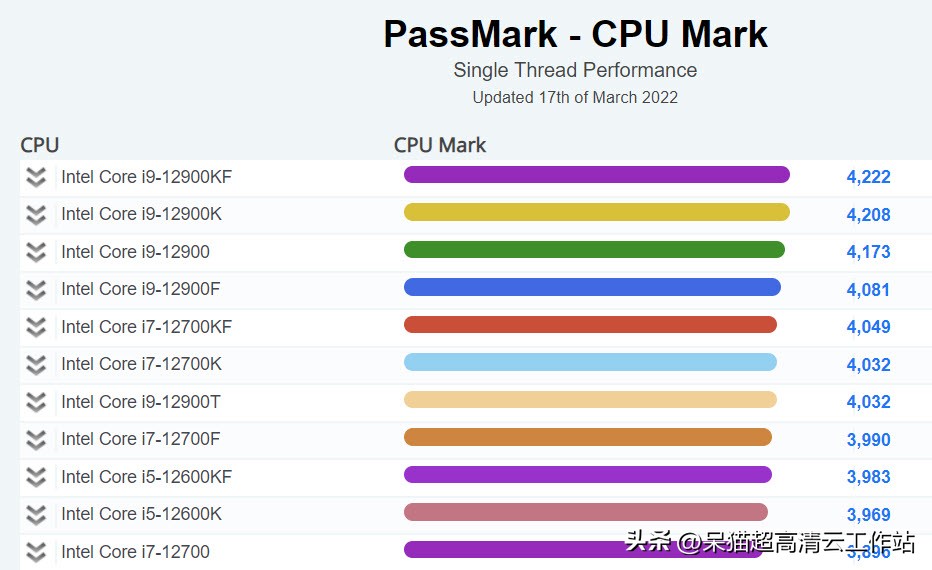Viewport: 932px width, 570px height.
Task: Click the chevron beside Intel Core i5-12600K
Action: 36,514
